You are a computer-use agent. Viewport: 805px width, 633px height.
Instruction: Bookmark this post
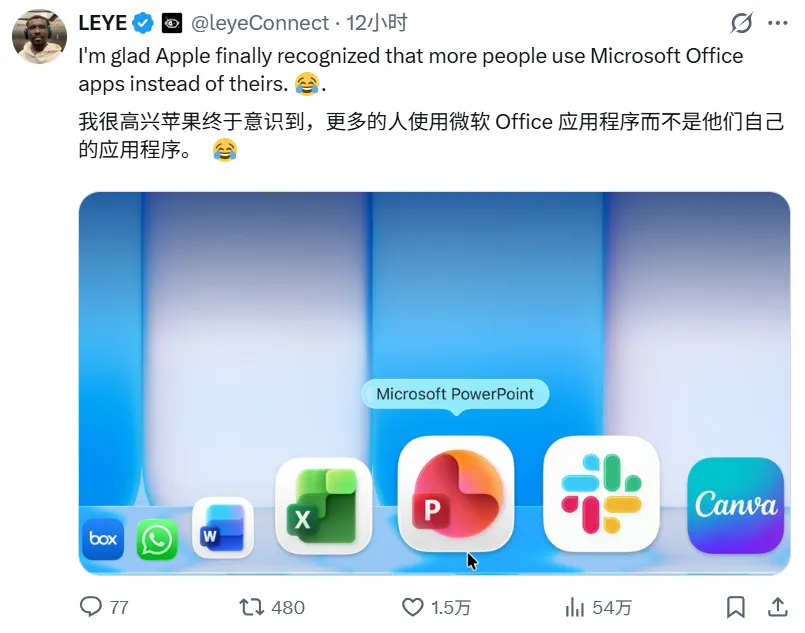736,607
